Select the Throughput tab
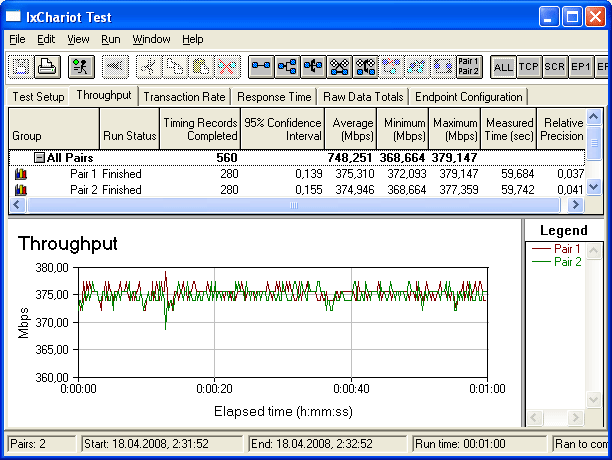The image size is (612, 460). click(104, 95)
